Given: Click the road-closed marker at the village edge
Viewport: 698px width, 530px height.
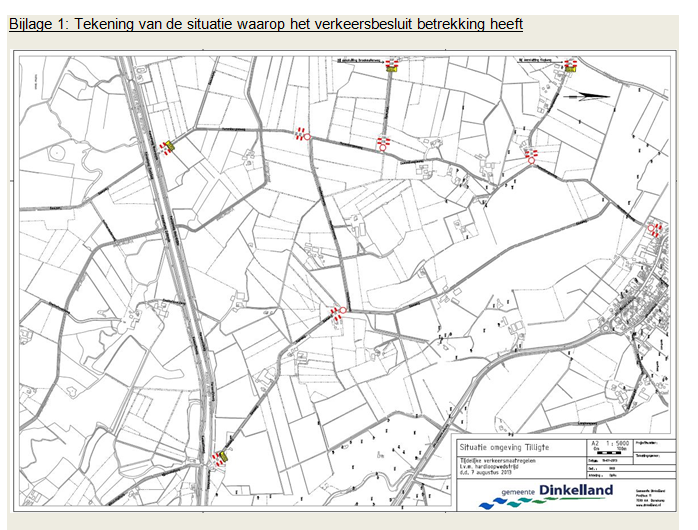Looking at the screenshot, I should pyautogui.click(x=655, y=229).
